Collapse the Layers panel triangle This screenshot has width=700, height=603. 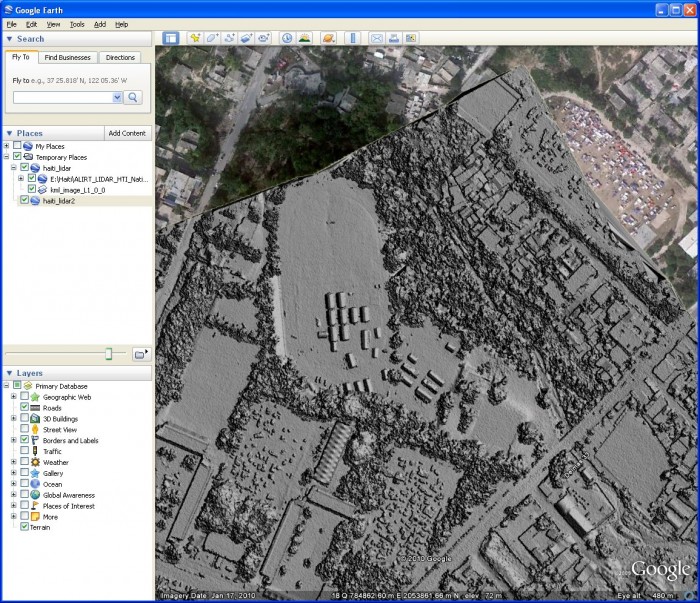point(9,373)
